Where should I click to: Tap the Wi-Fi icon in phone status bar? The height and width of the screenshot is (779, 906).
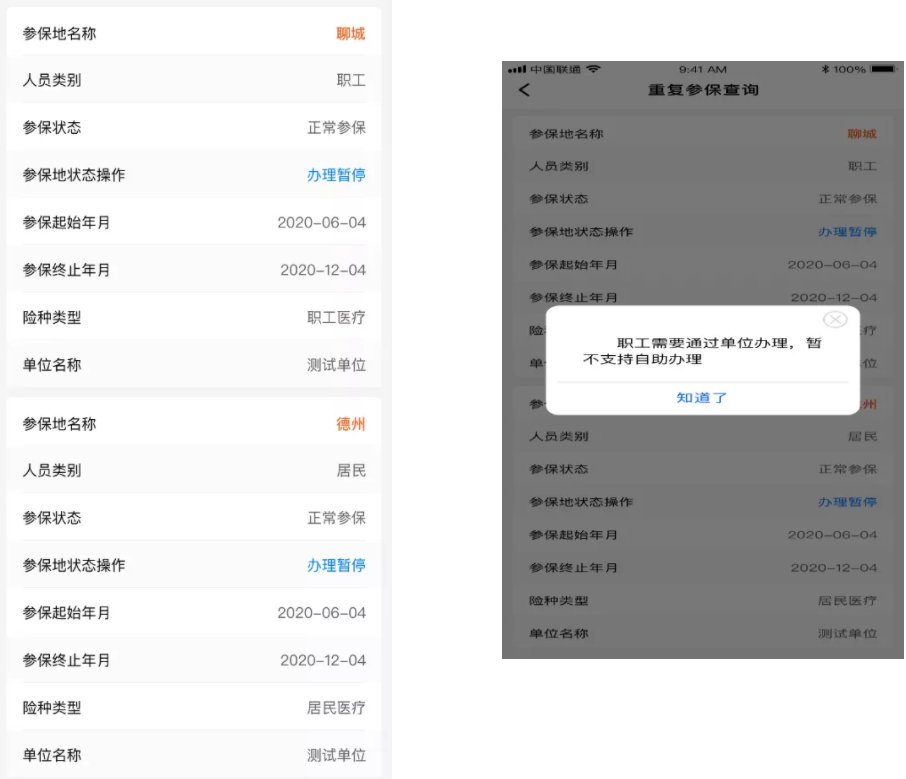tap(594, 69)
